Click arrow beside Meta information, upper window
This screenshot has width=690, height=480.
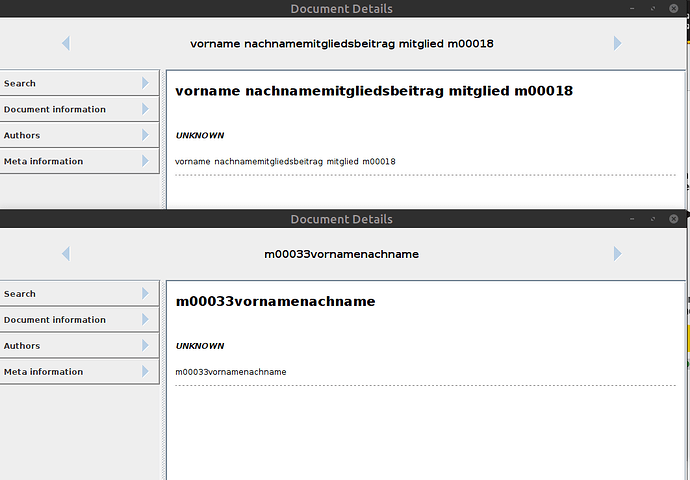(146, 161)
